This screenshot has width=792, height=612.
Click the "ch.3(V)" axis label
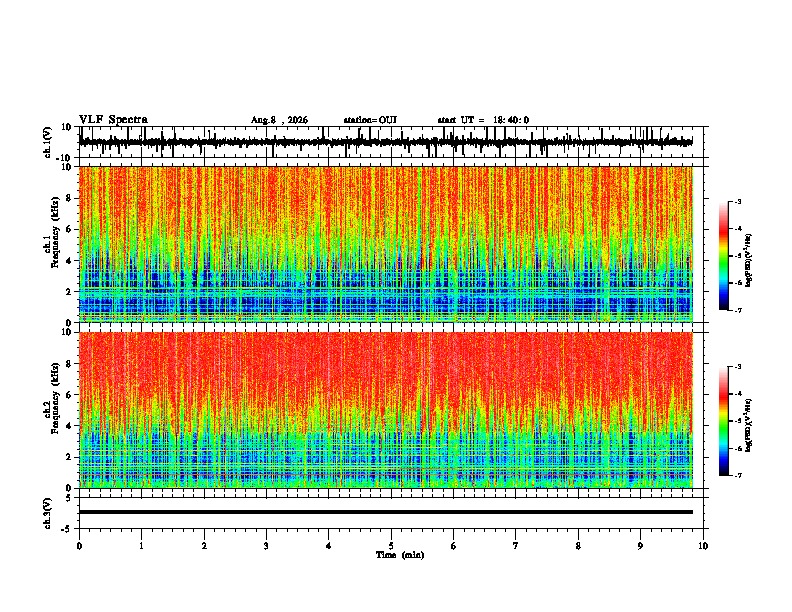tap(48, 513)
